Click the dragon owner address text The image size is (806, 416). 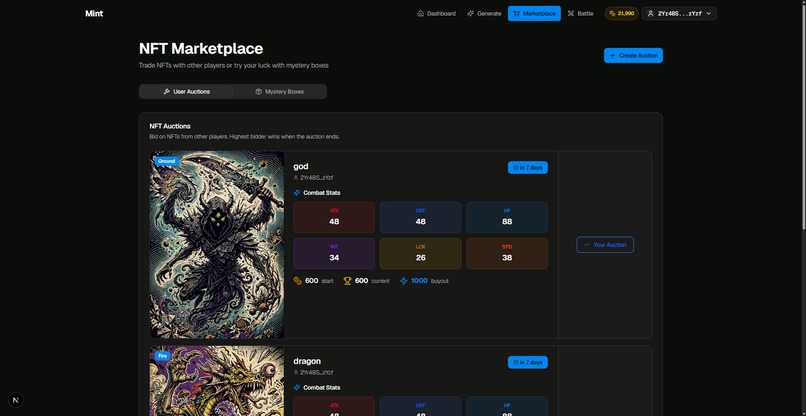[316, 372]
